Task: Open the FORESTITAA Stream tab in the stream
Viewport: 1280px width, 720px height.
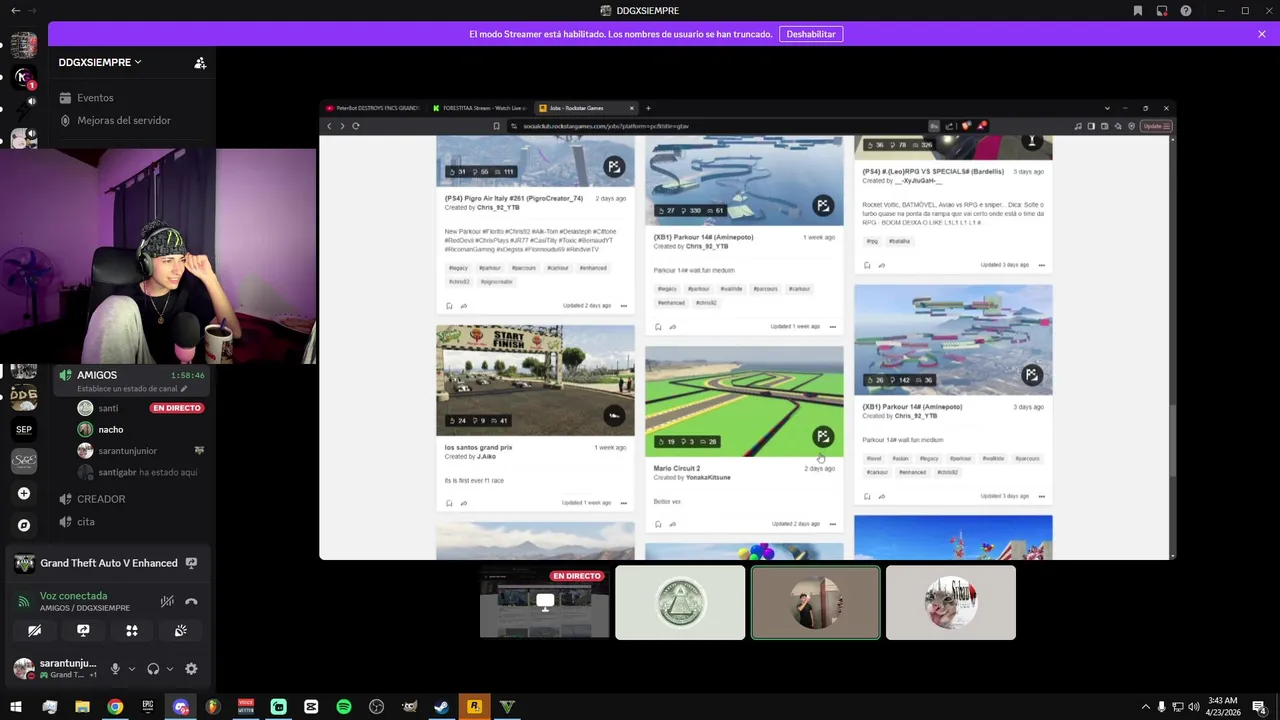Action: 480,108
